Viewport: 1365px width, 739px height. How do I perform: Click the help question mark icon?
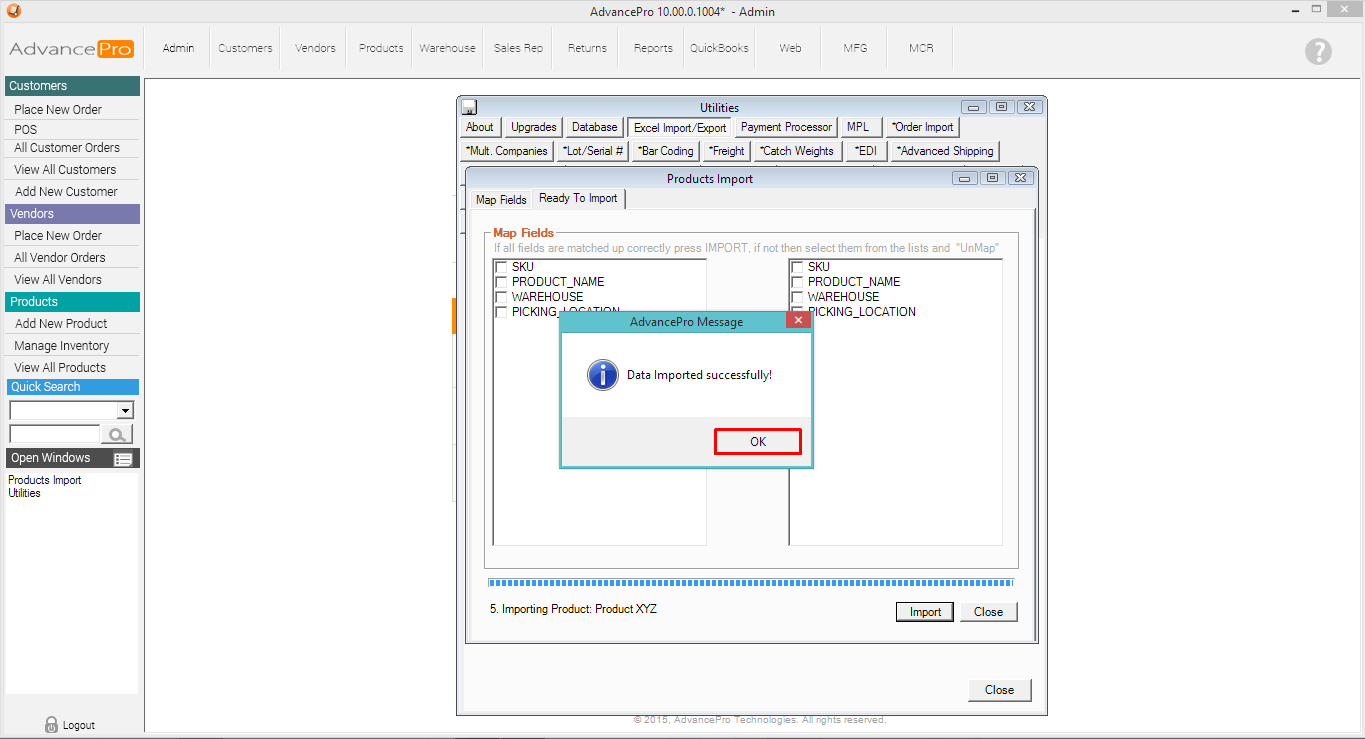(1318, 52)
